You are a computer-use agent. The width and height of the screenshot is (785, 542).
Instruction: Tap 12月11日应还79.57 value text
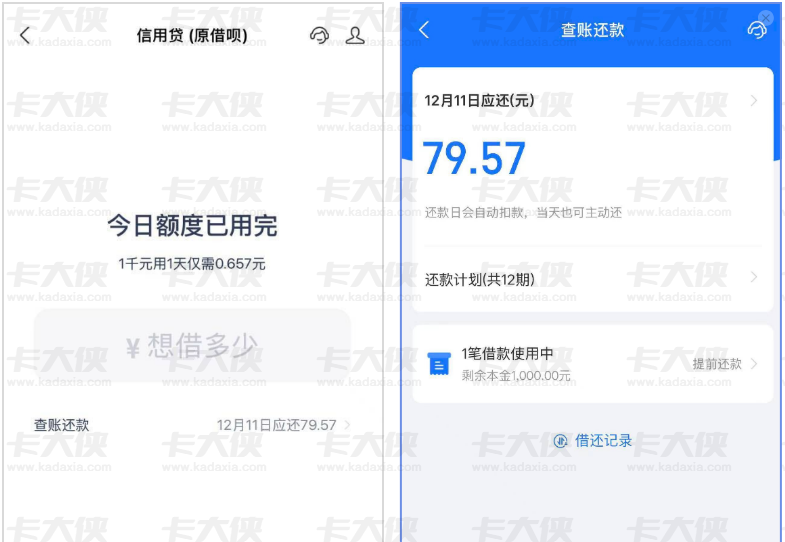(x=276, y=425)
